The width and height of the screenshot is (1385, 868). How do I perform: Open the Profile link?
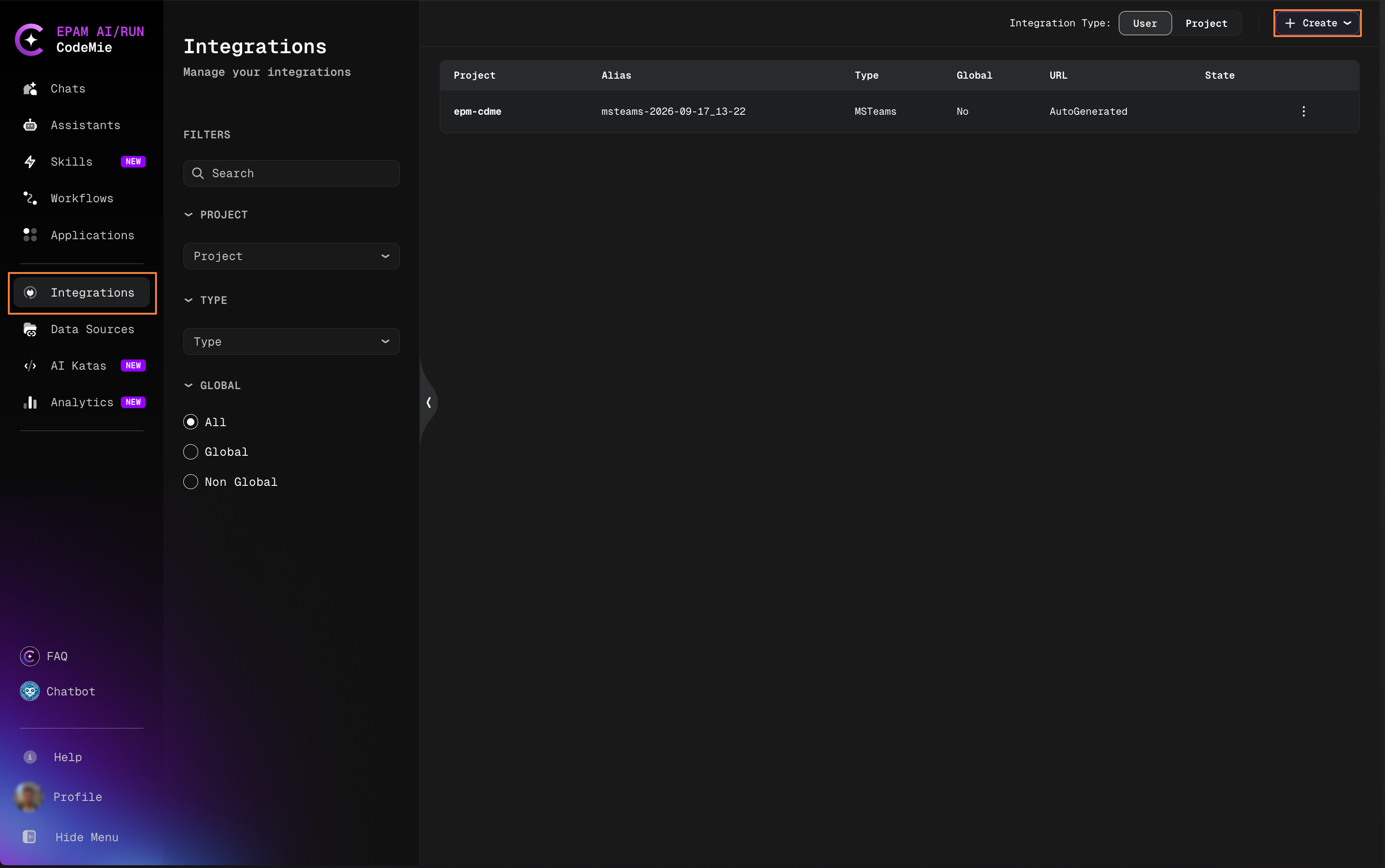pos(77,797)
